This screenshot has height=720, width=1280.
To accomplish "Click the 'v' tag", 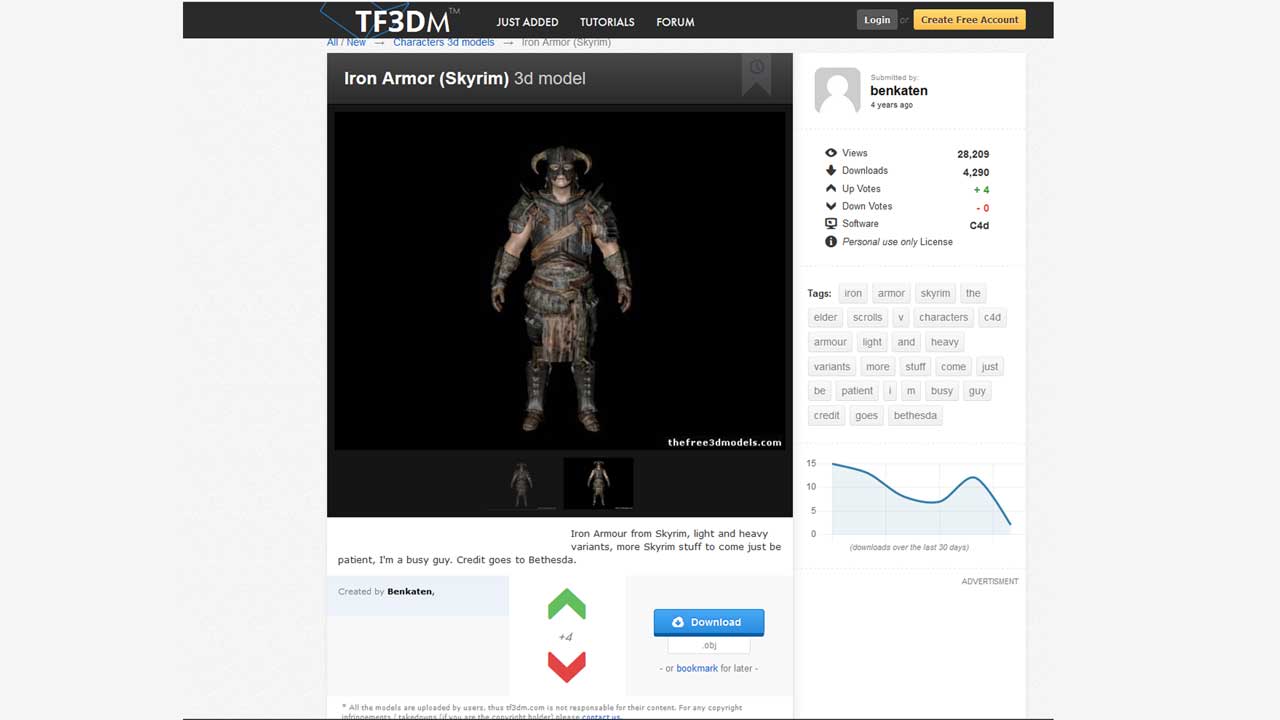I will coord(900,317).
